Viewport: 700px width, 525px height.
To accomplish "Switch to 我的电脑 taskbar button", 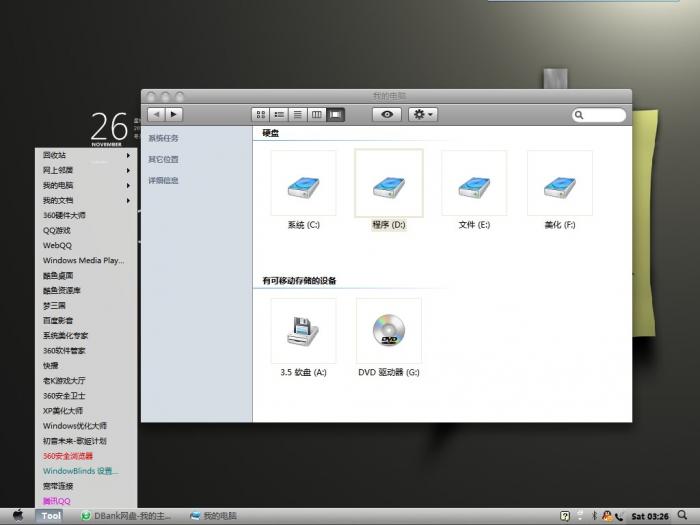I will [x=213, y=516].
